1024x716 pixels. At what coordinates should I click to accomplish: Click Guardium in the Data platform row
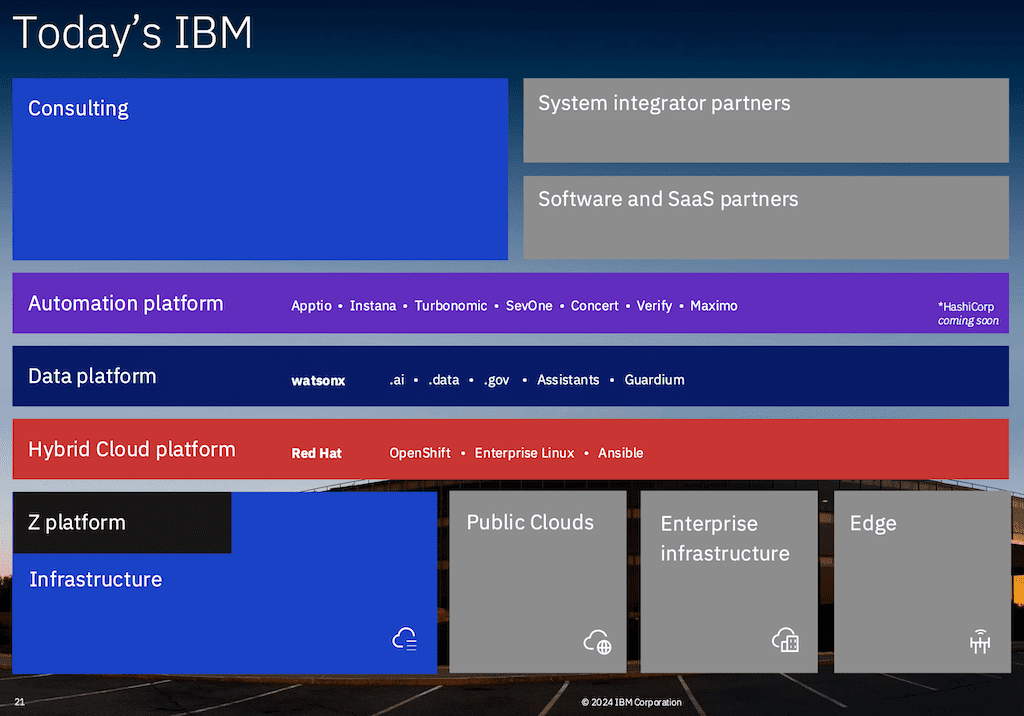coord(654,380)
